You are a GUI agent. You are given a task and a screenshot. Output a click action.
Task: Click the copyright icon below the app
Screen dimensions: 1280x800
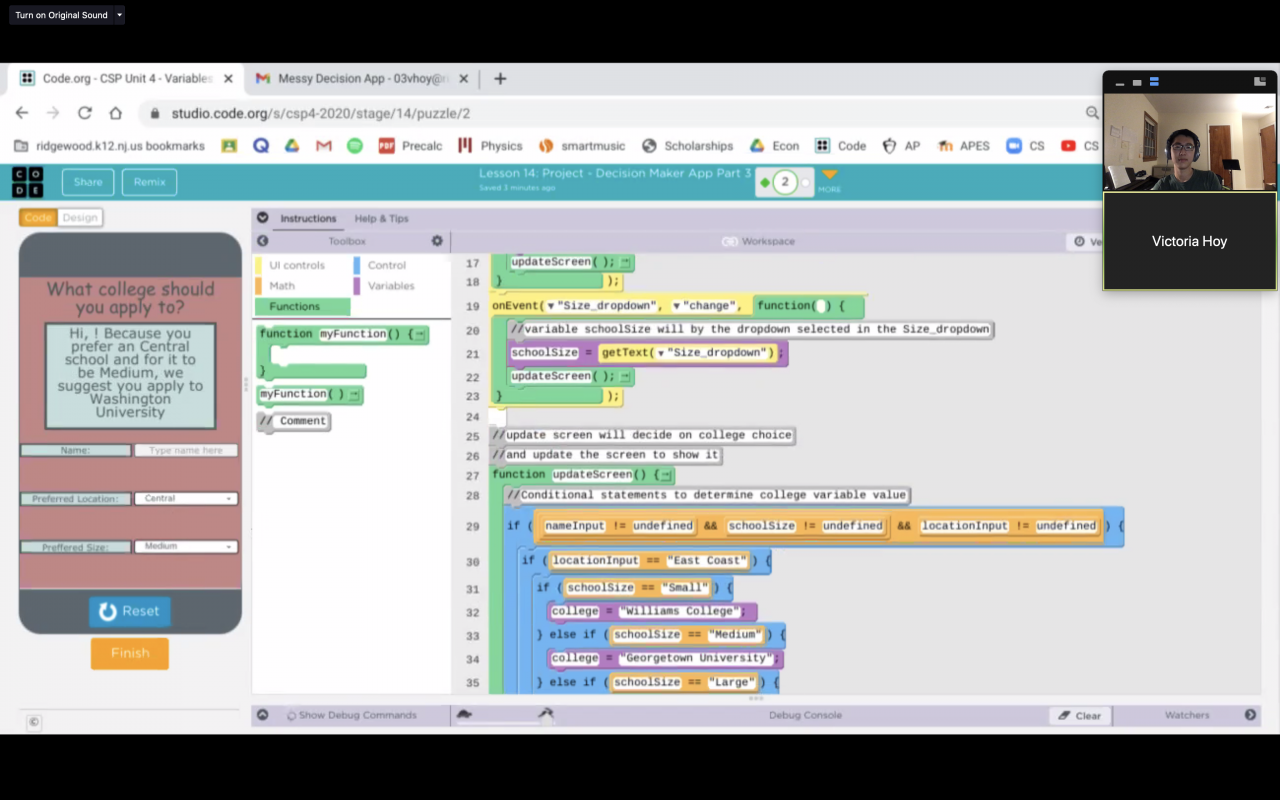pos(33,722)
